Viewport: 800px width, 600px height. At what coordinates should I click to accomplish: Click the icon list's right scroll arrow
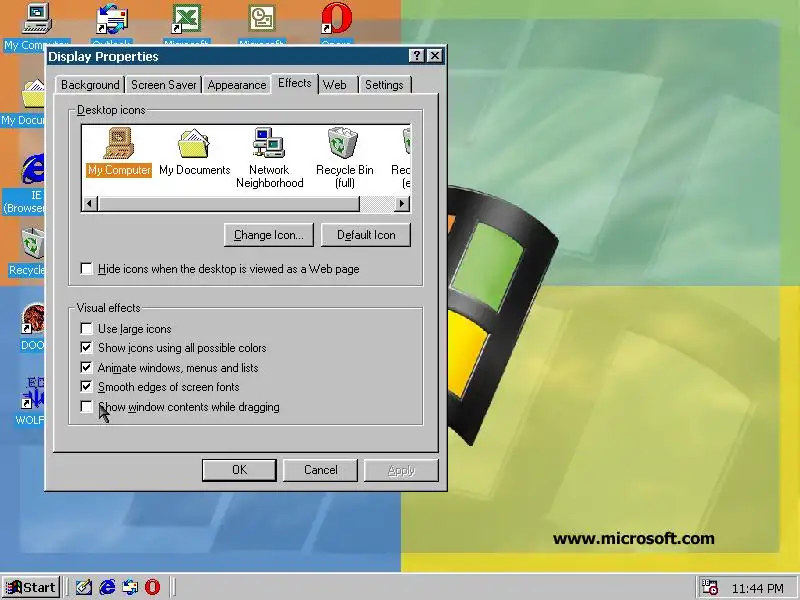402,204
